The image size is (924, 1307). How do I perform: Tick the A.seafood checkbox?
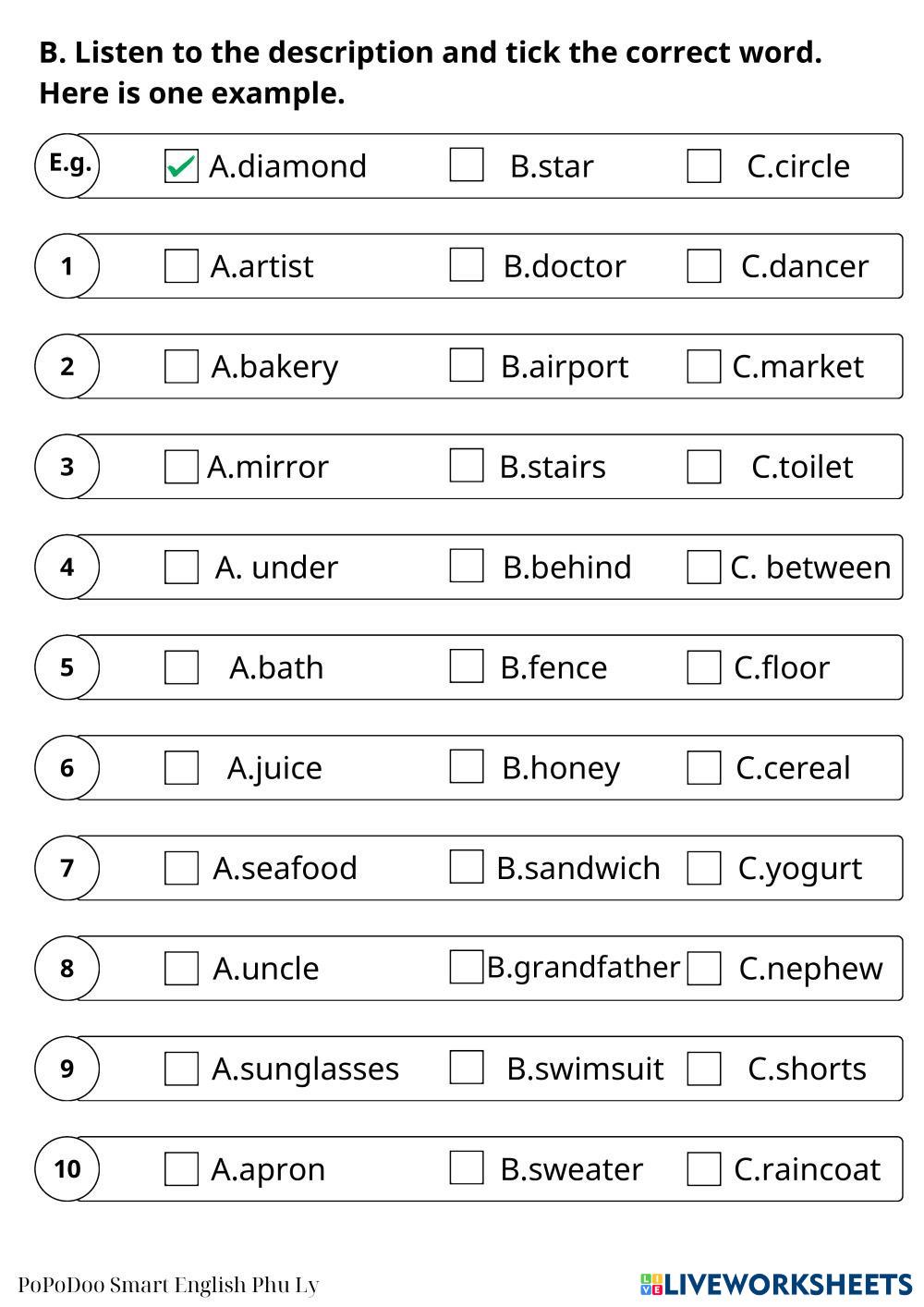tap(181, 868)
